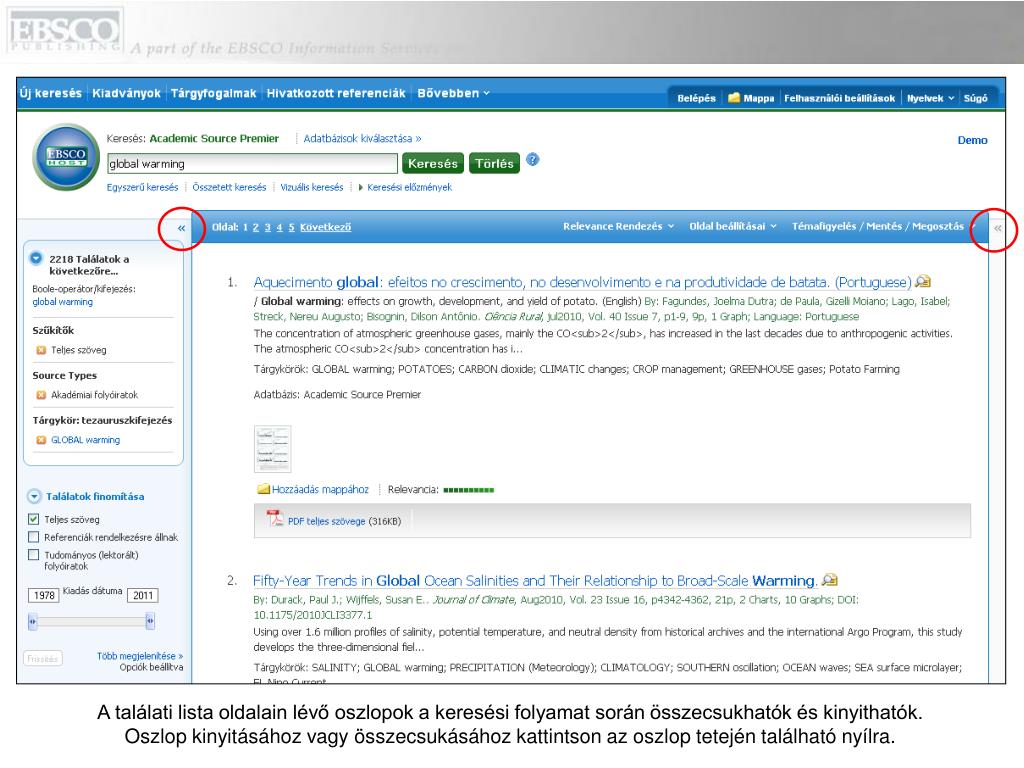
Task: Click the article page thumbnail image
Action: click(272, 449)
